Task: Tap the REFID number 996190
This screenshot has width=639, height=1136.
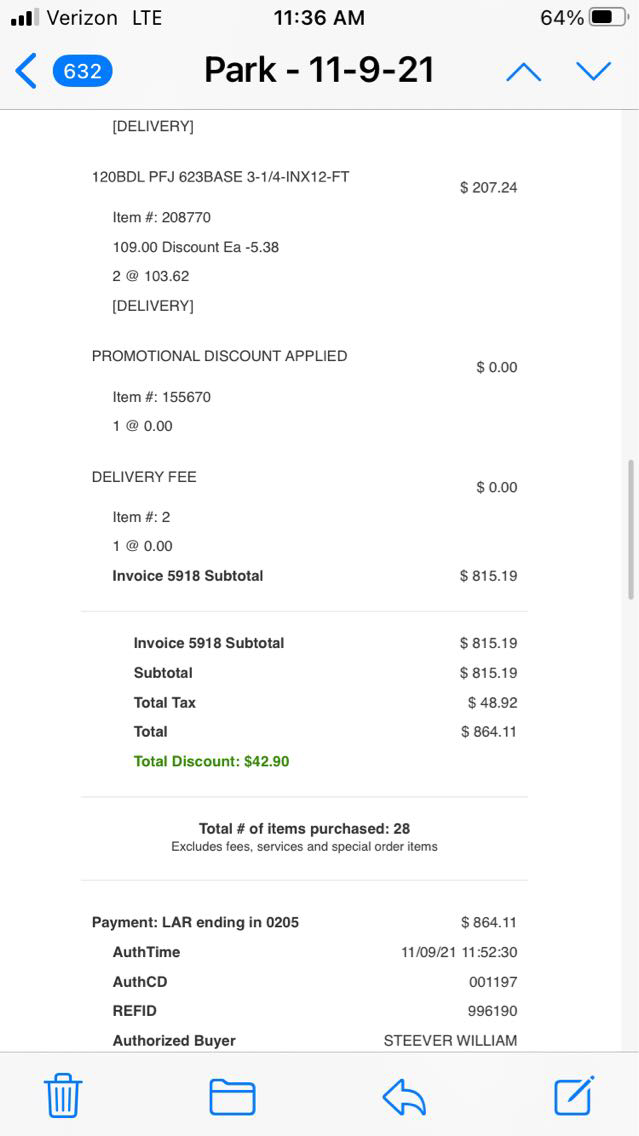Action: click(492, 1011)
